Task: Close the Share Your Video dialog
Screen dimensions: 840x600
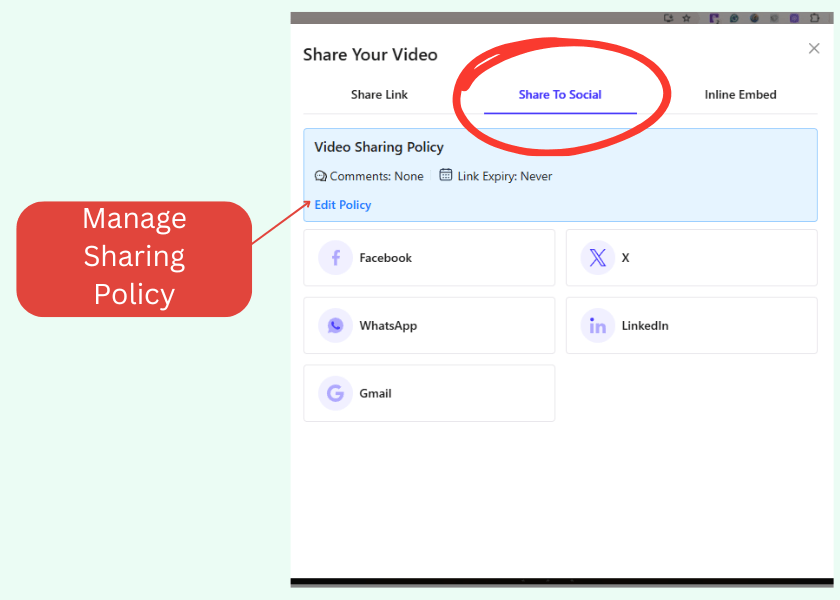Action: click(814, 49)
